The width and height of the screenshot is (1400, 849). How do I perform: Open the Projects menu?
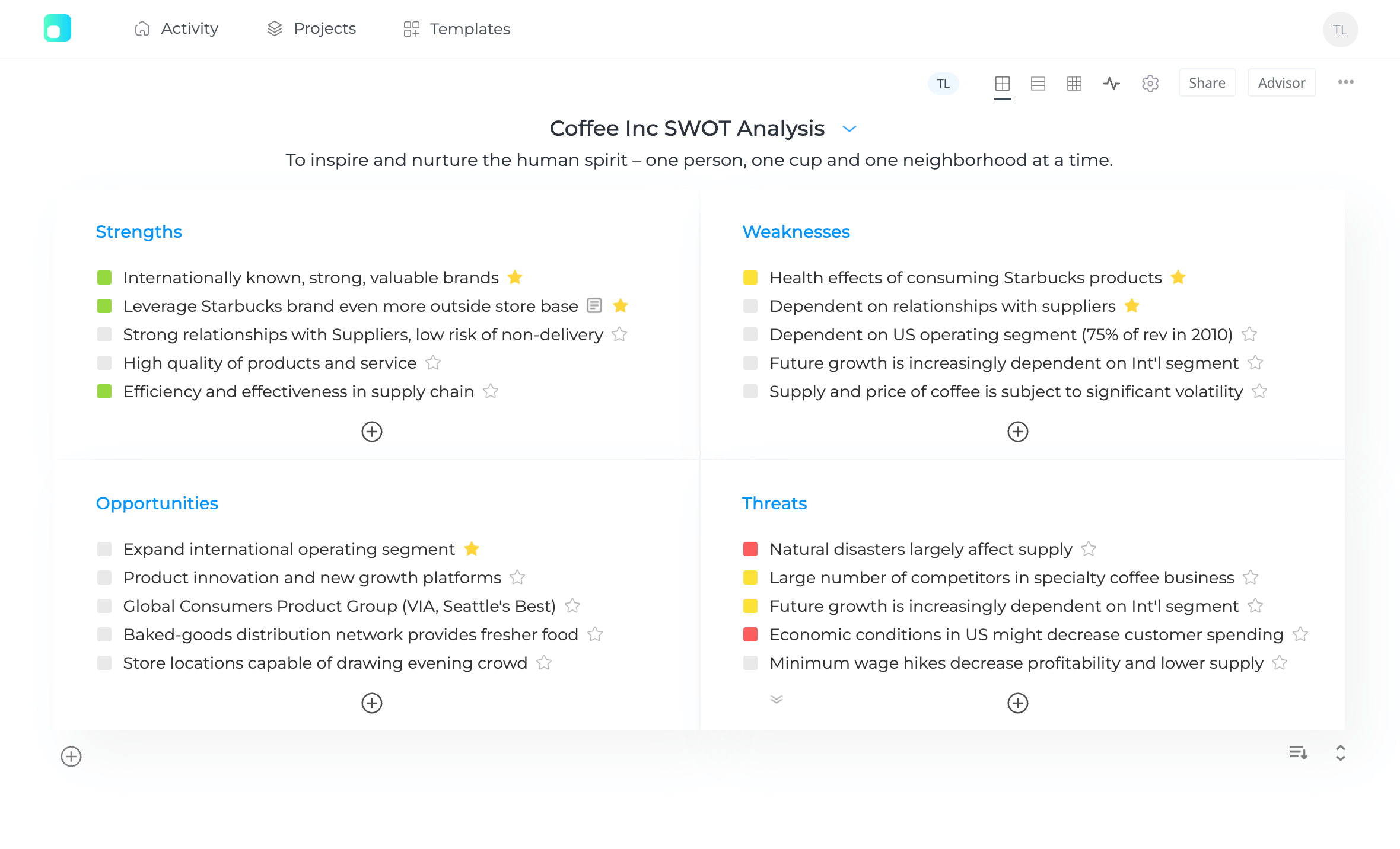[x=311, y=28]
